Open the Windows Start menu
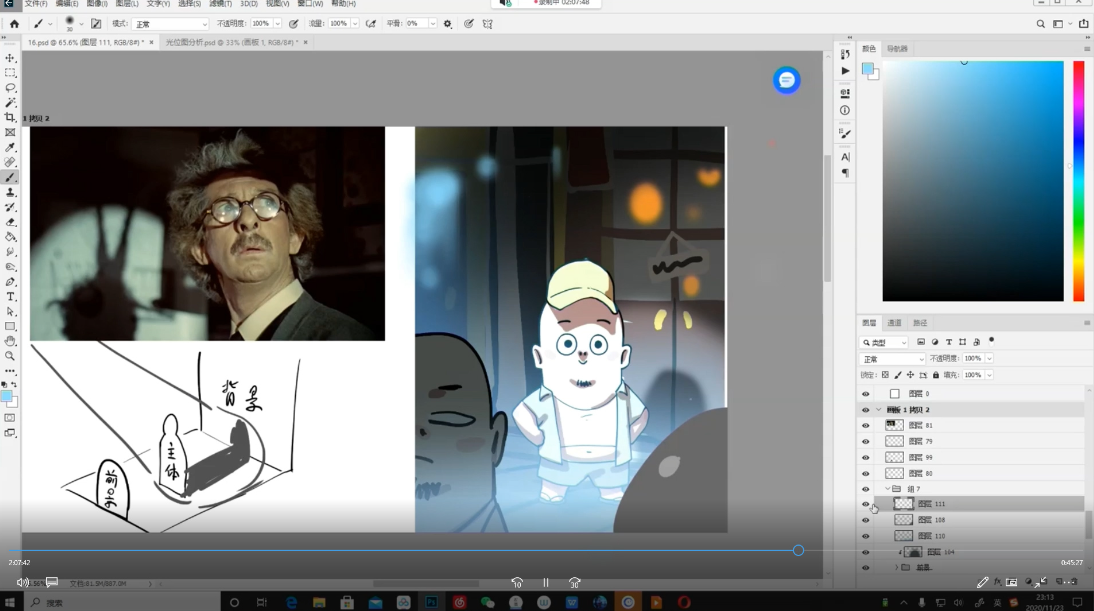1094x611 pixels. [10, 602]
